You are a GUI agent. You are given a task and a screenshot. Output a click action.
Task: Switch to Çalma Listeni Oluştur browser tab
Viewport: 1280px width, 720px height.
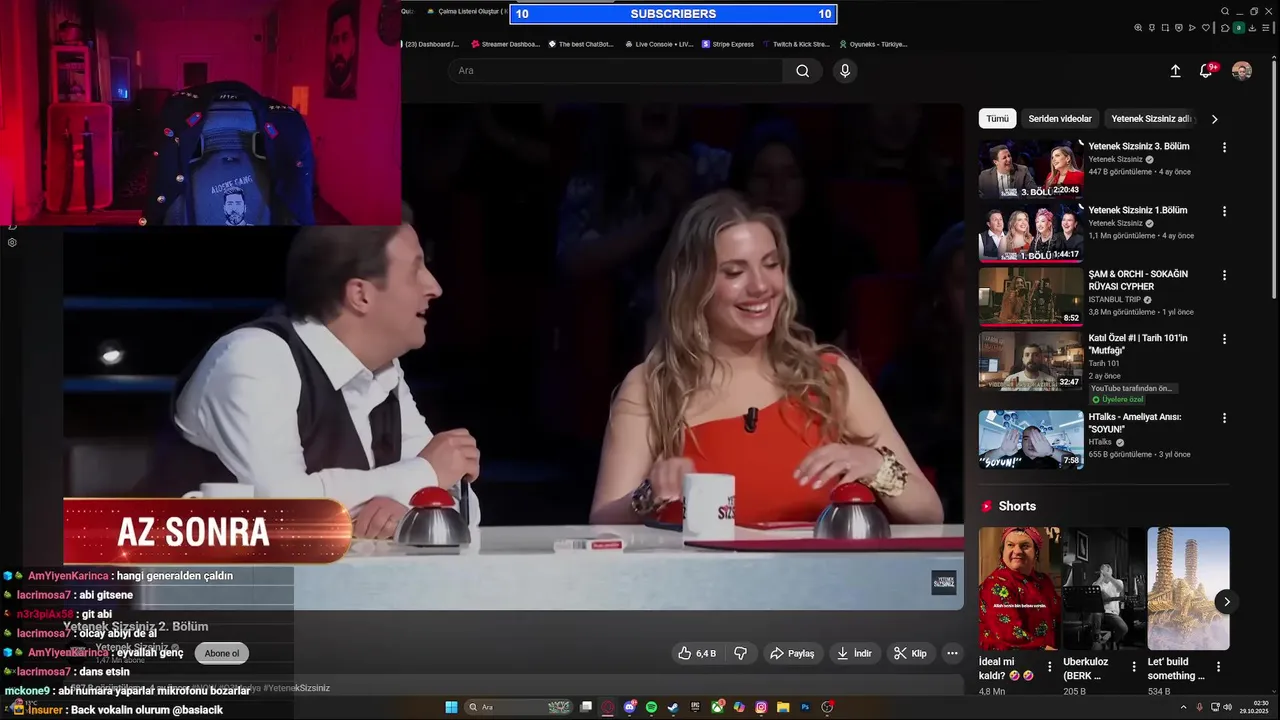(467, 11)
